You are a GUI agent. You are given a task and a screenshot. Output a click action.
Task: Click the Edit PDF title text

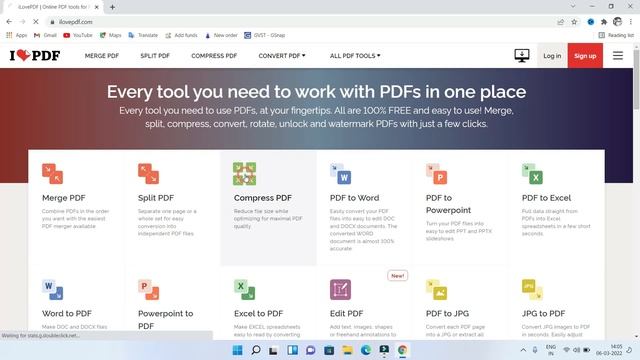click(346, 313)
